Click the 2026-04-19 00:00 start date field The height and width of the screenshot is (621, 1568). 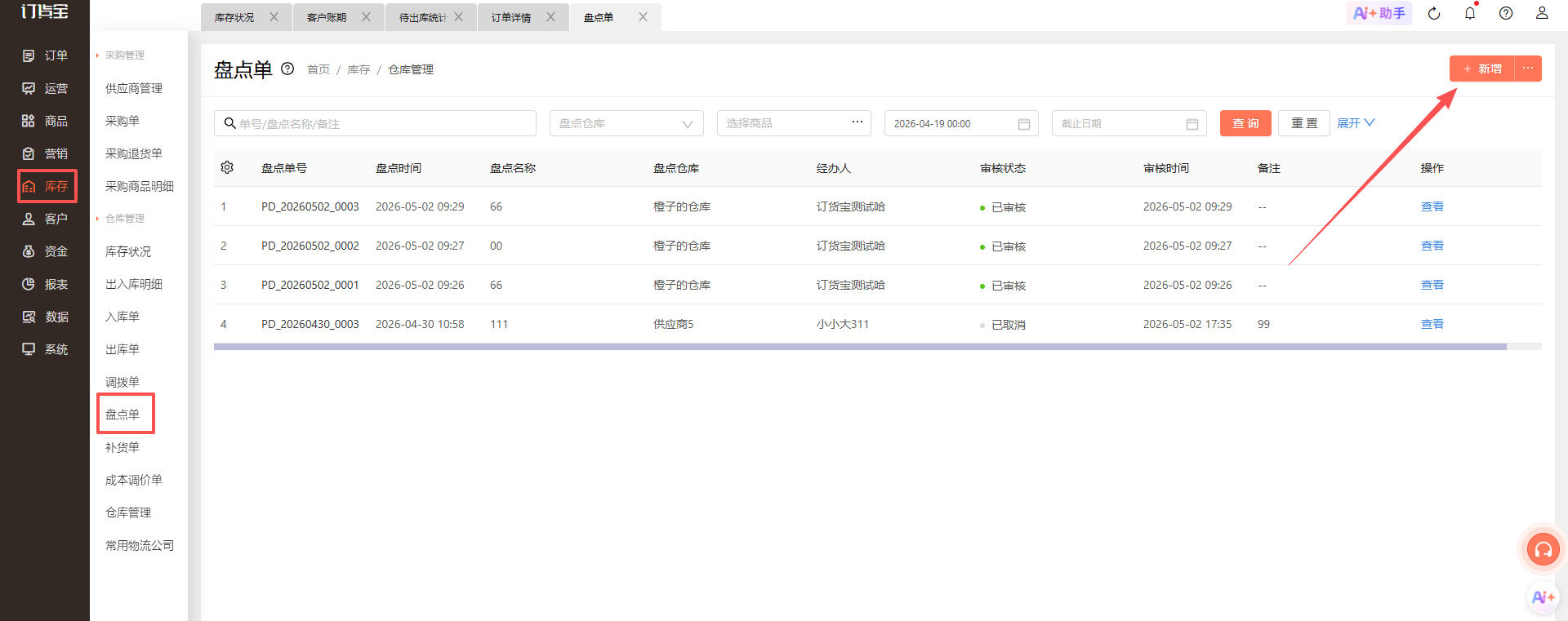[961, 123]
